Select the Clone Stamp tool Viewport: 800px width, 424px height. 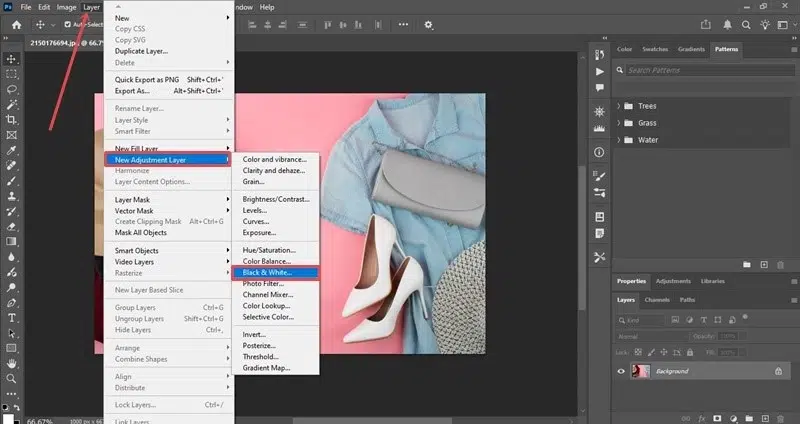[x=11, y=196]
